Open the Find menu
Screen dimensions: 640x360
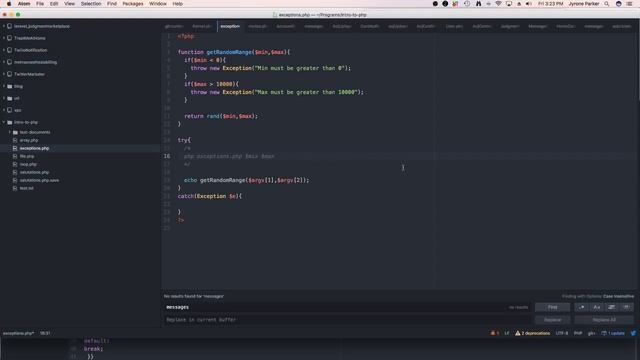[112, 4]
